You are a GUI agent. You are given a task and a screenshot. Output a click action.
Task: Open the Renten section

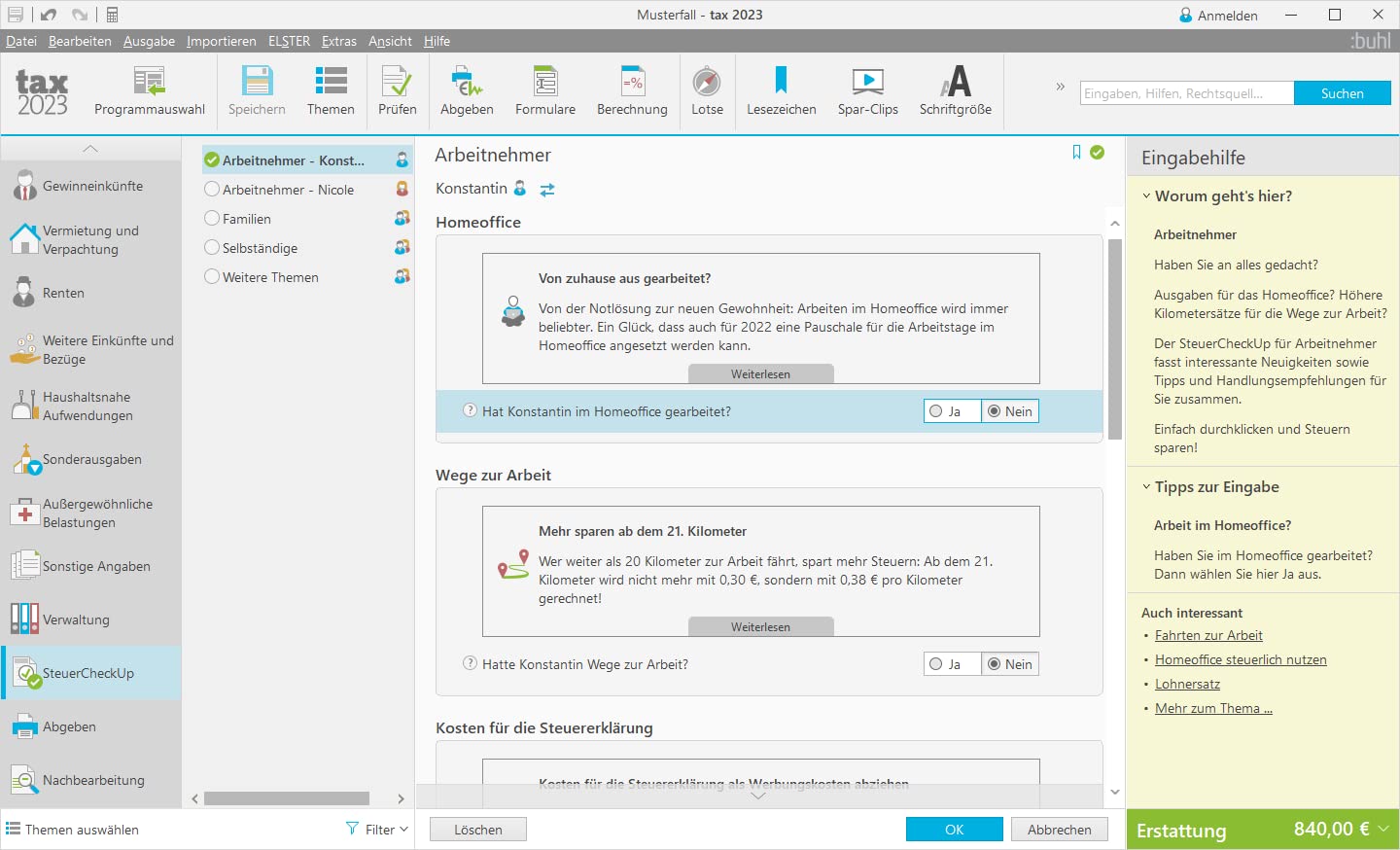pyautogui.click(x=90, y=293)
